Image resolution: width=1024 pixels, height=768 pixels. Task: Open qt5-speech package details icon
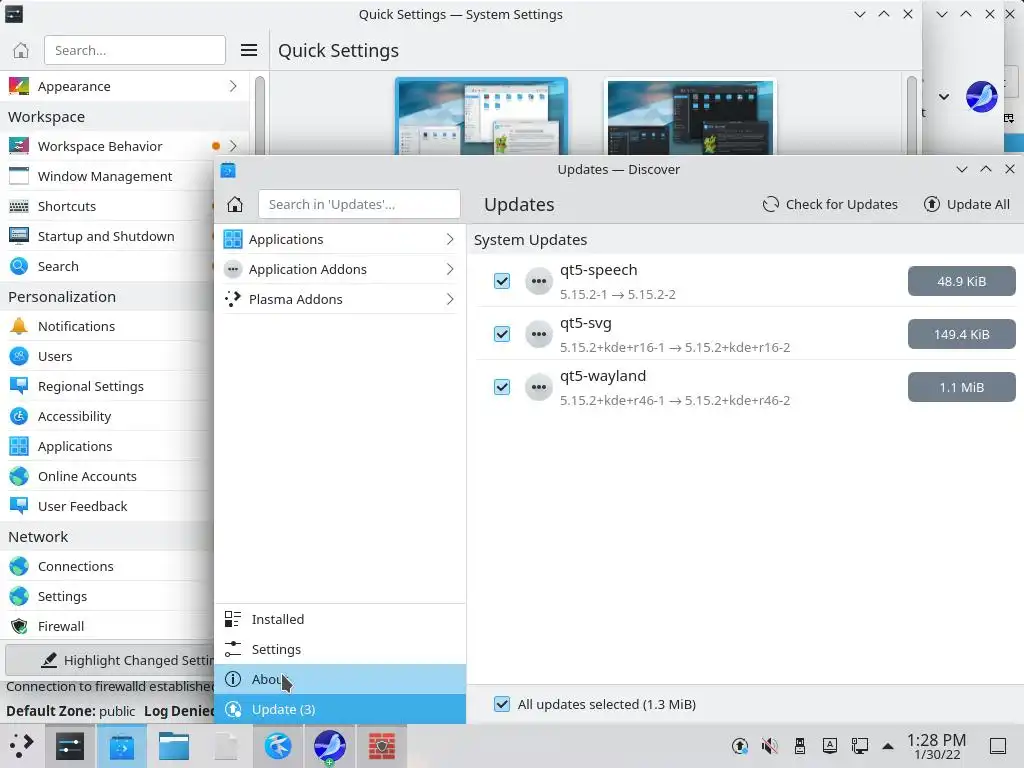tap(539, 281)
